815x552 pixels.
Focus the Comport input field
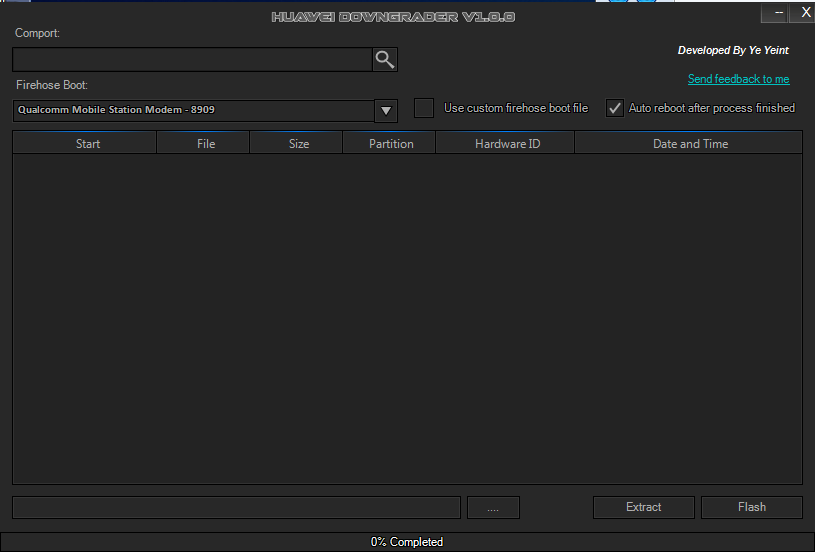point(192,60)
